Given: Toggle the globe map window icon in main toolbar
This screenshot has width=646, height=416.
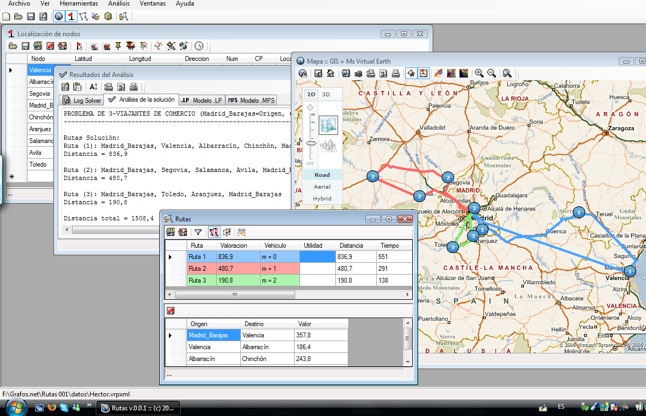Looking at the screenshot, I should coord(59,16).
